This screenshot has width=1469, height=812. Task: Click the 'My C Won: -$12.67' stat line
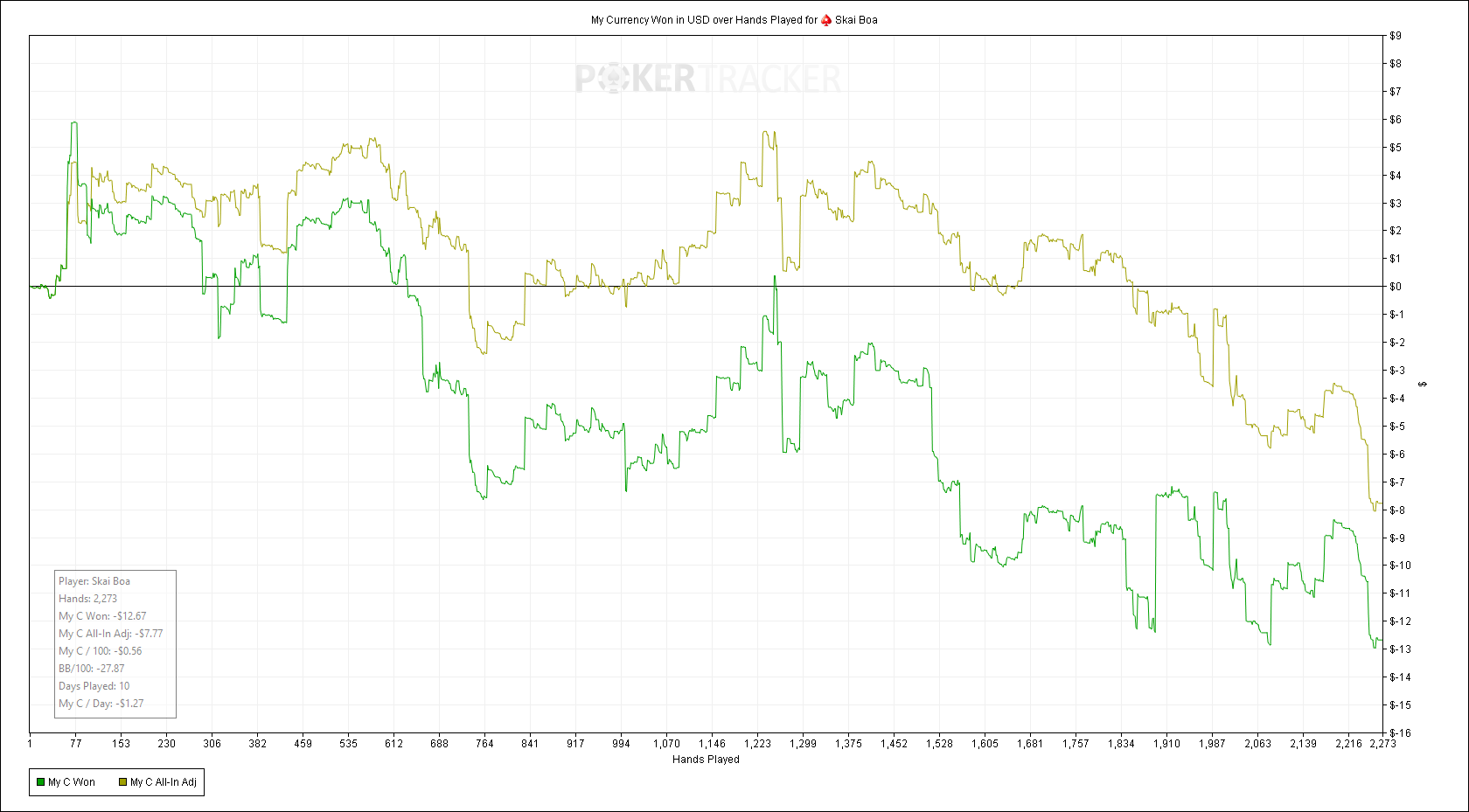[x=102, y=616]
